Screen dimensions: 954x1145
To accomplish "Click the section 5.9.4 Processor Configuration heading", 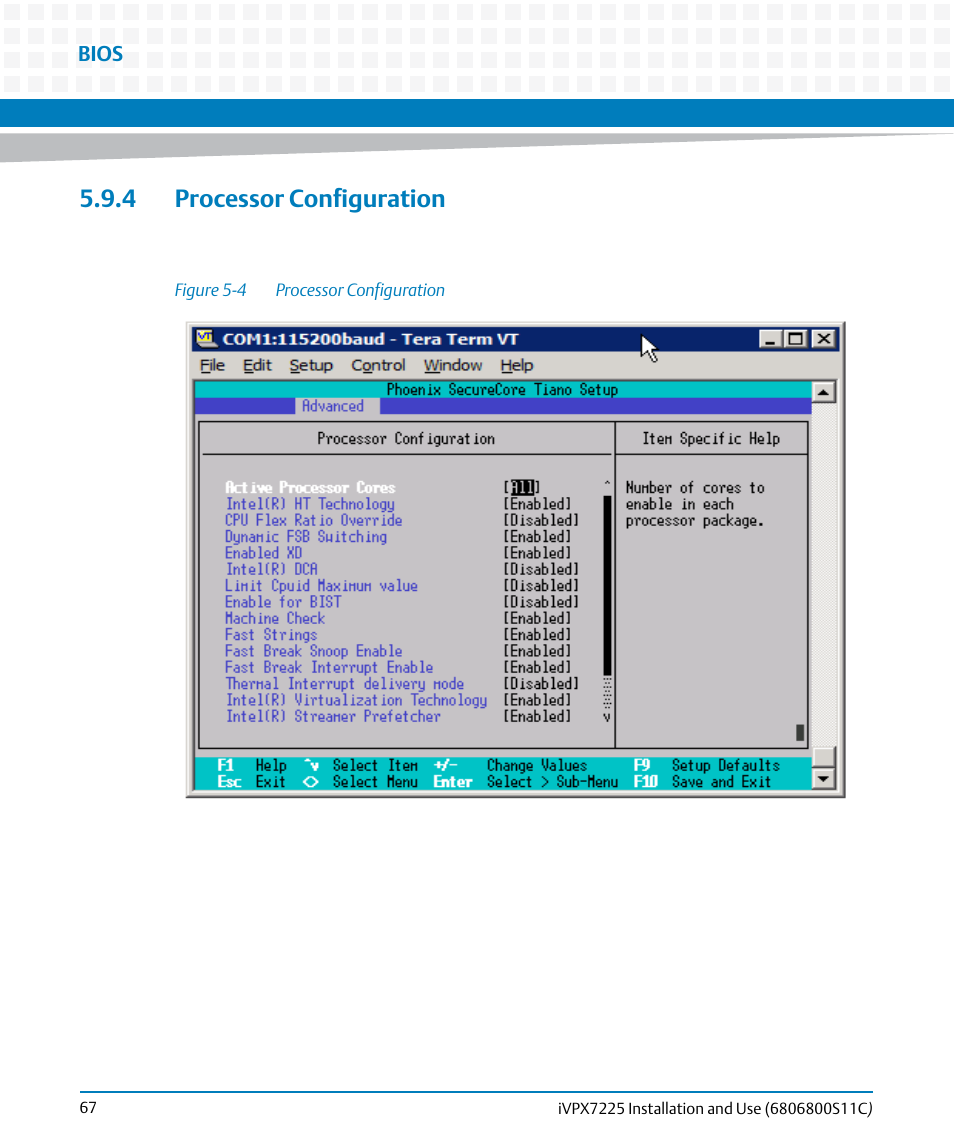I will click(x=262, y=199).
